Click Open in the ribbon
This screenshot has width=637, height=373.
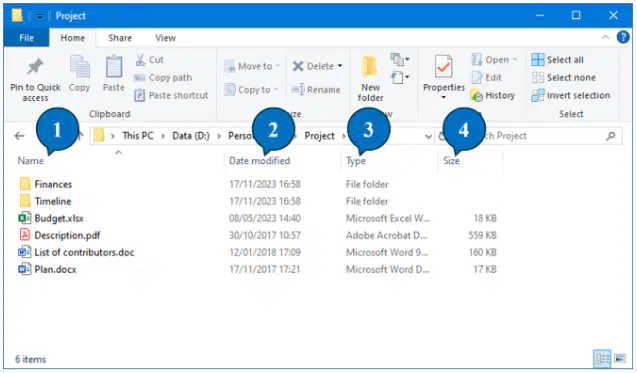(494, 60)
